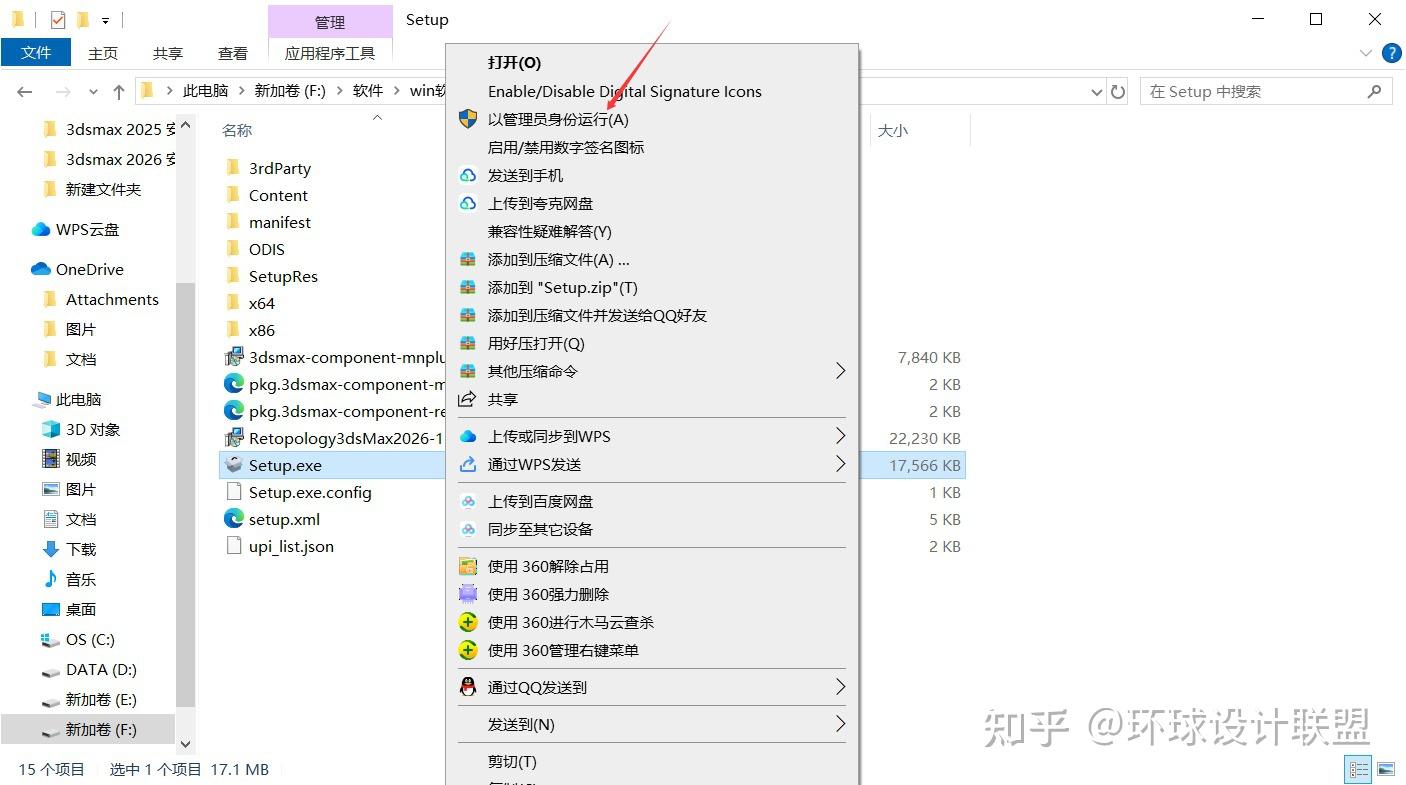Switch to the 查看 ribbon tab
The width and height of the screenshot is (1406, 785).
point(233,53)
